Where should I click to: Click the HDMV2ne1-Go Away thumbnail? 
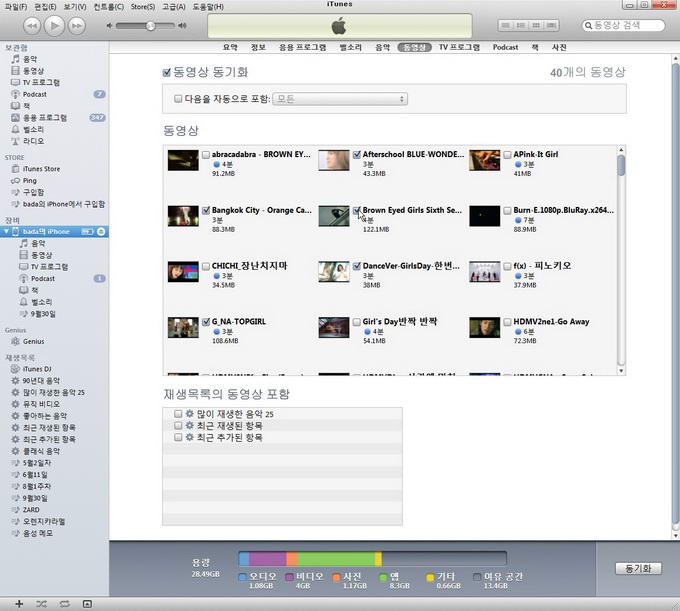[484, 328]
